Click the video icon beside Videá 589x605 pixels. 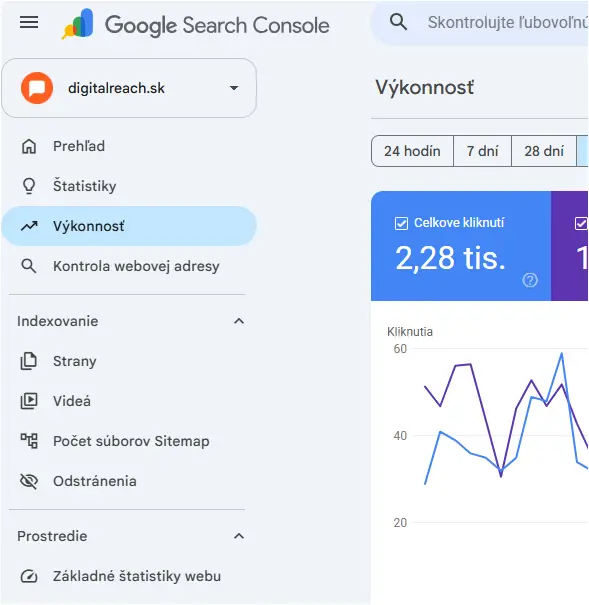(x=29, y=401)
